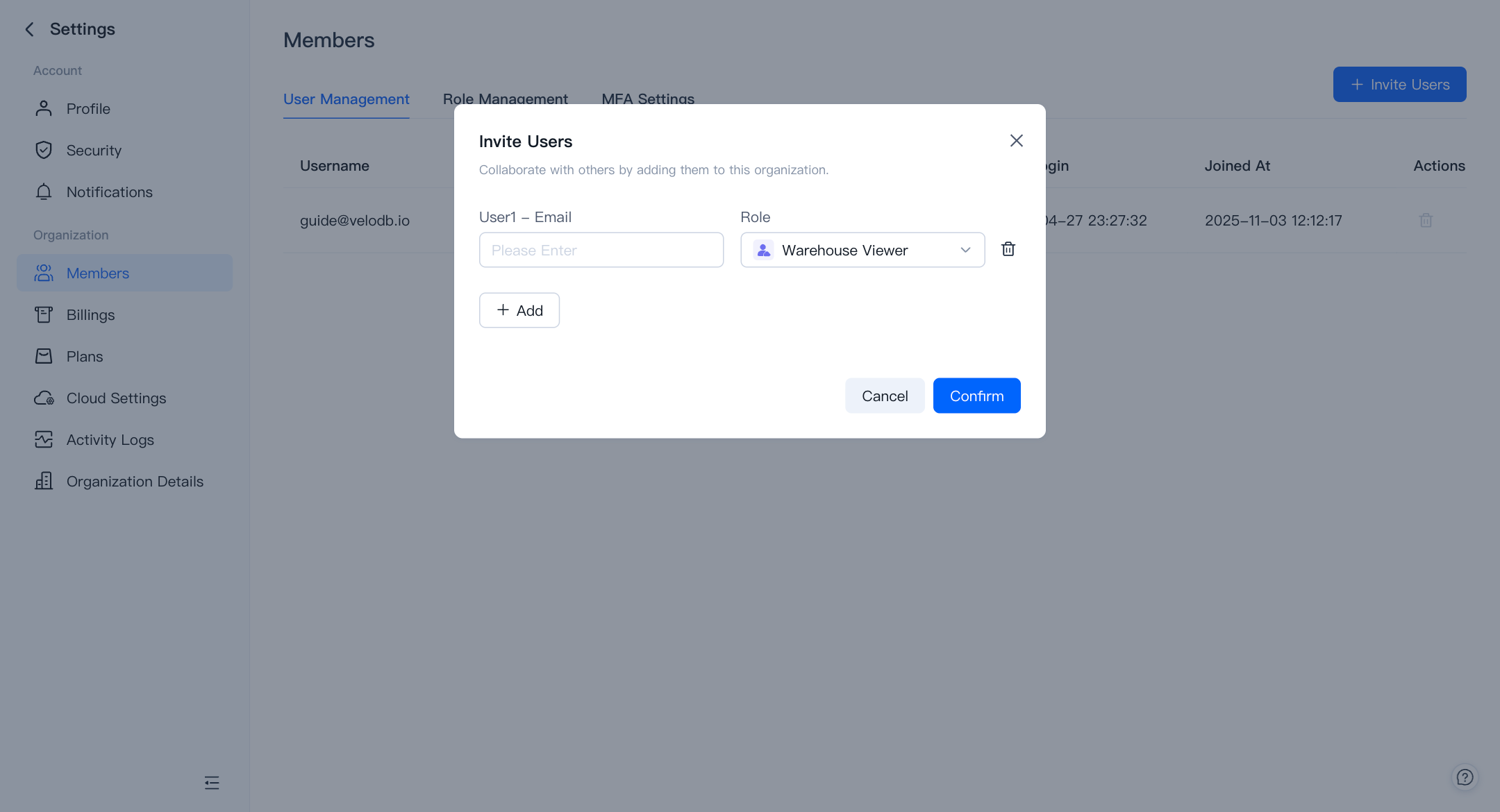Image resolution: width=1500 pixels, height=812 pixels.
Task: Select the Profile icon in sidebar
Action: [x=43, y=108]
